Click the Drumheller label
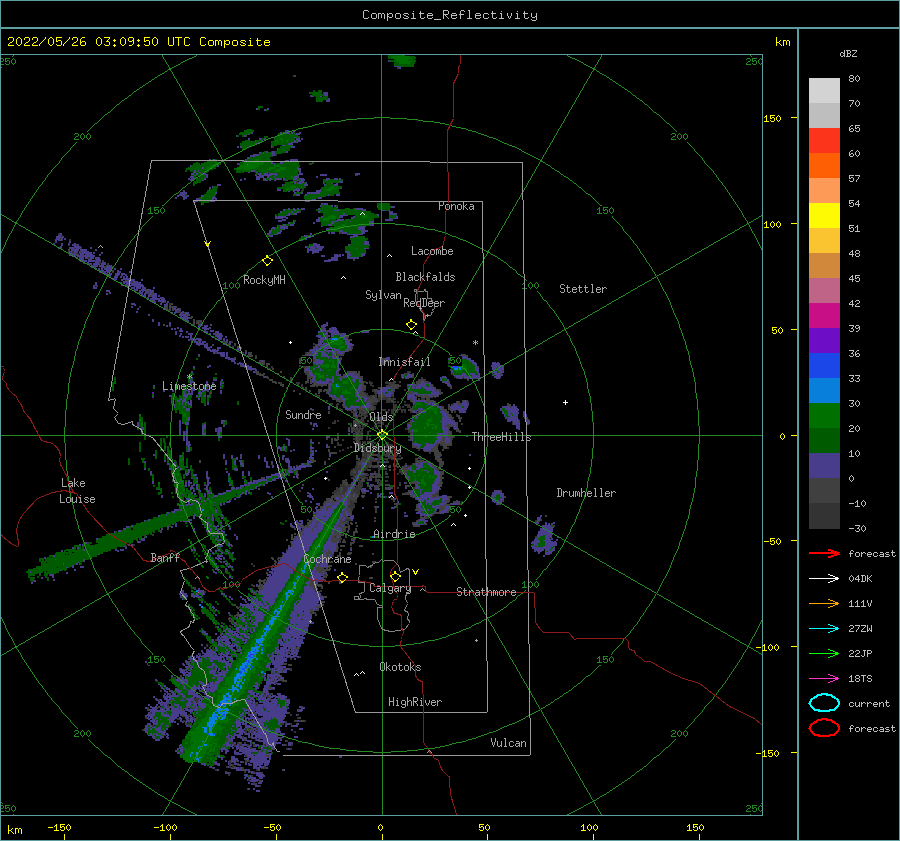 click(586, 493)
